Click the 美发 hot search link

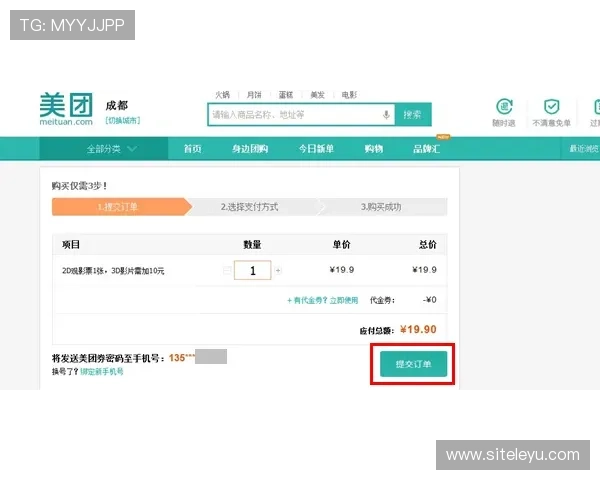317,95
